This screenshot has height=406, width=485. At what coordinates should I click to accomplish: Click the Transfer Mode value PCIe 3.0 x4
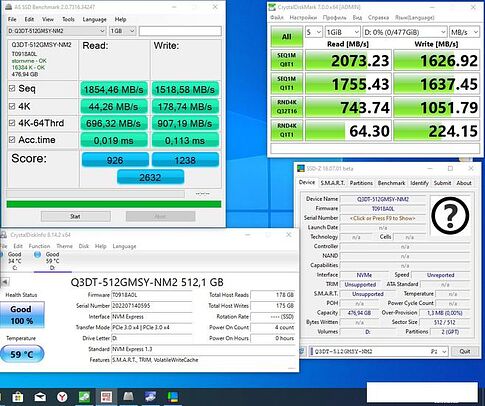click(152, 327)
